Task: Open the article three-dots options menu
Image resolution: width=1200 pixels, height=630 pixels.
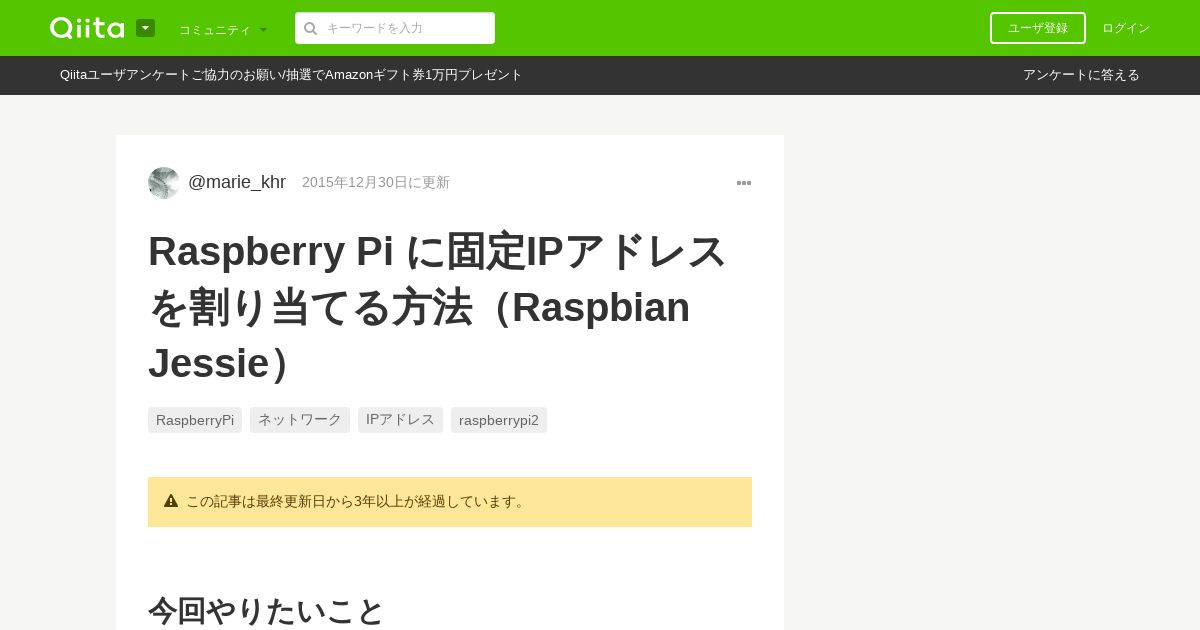Action: [x=744, y=183]
